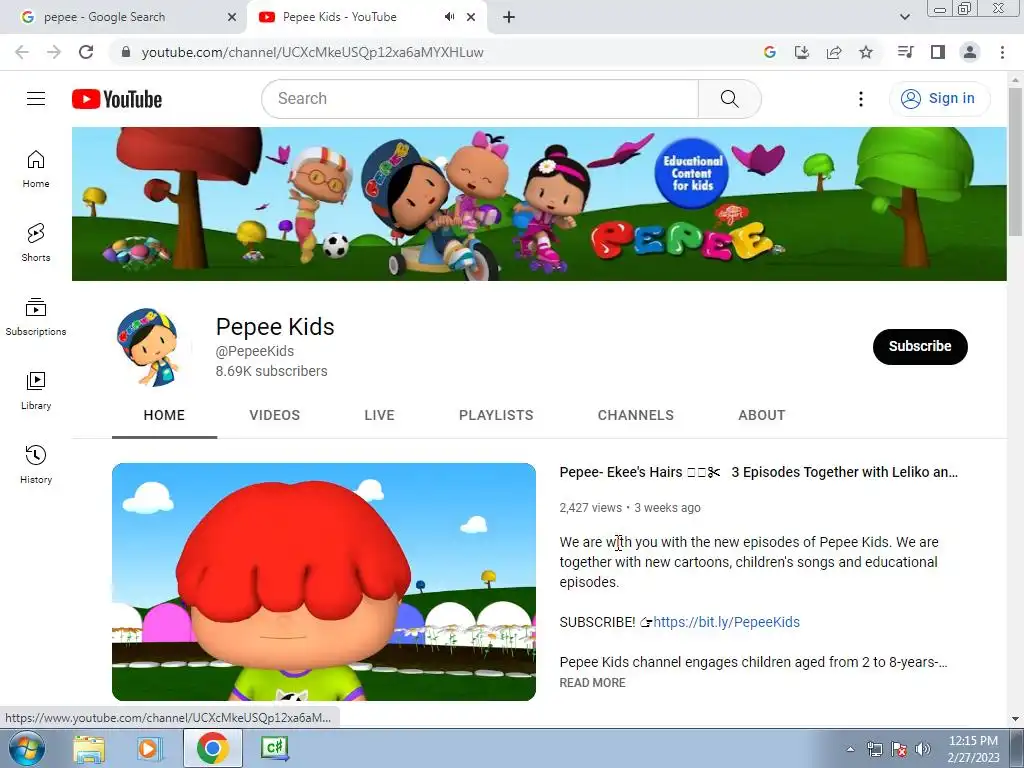Click the Google icon in the address bar
The image size is (1024, 768).
(x=770, y=52)
